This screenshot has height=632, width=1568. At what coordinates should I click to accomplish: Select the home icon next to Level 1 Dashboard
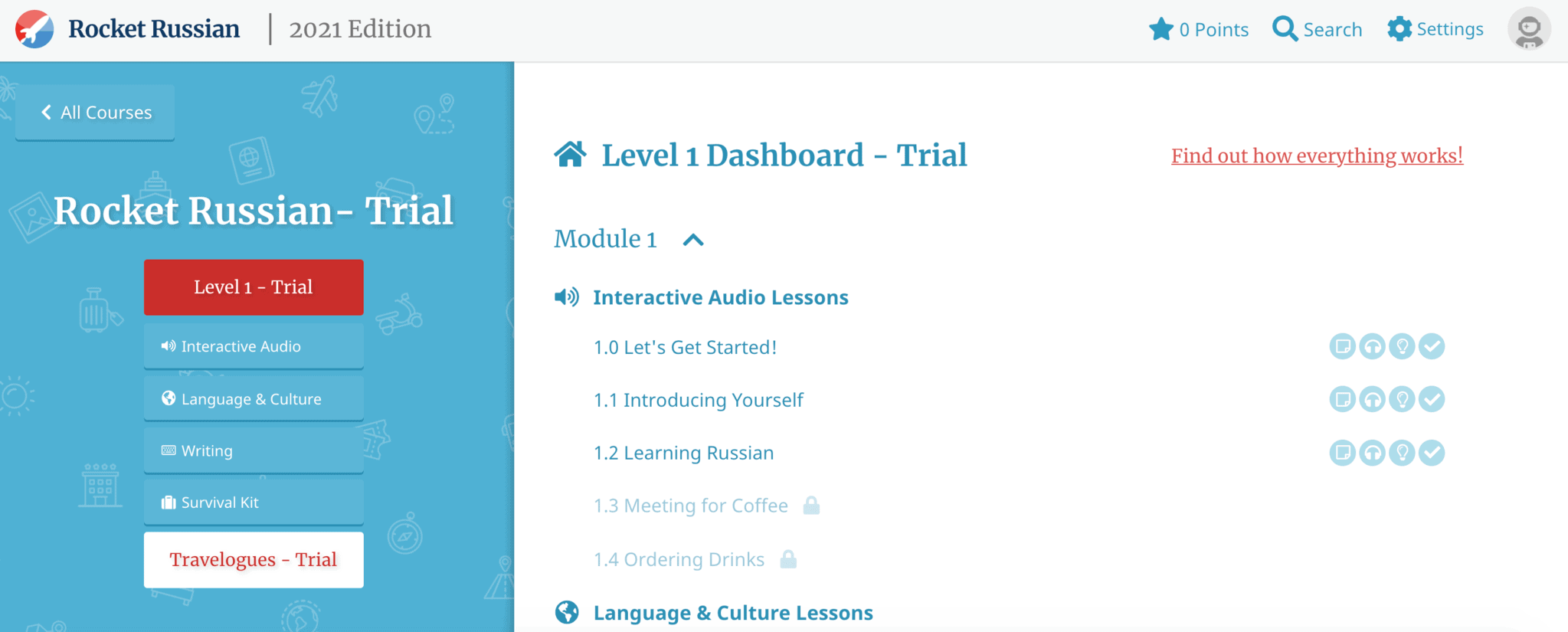coord(570,155)
